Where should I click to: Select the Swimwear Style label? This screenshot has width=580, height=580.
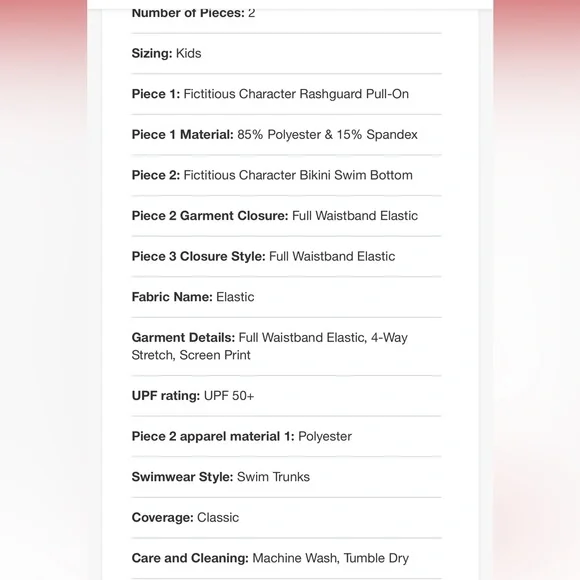182,477
